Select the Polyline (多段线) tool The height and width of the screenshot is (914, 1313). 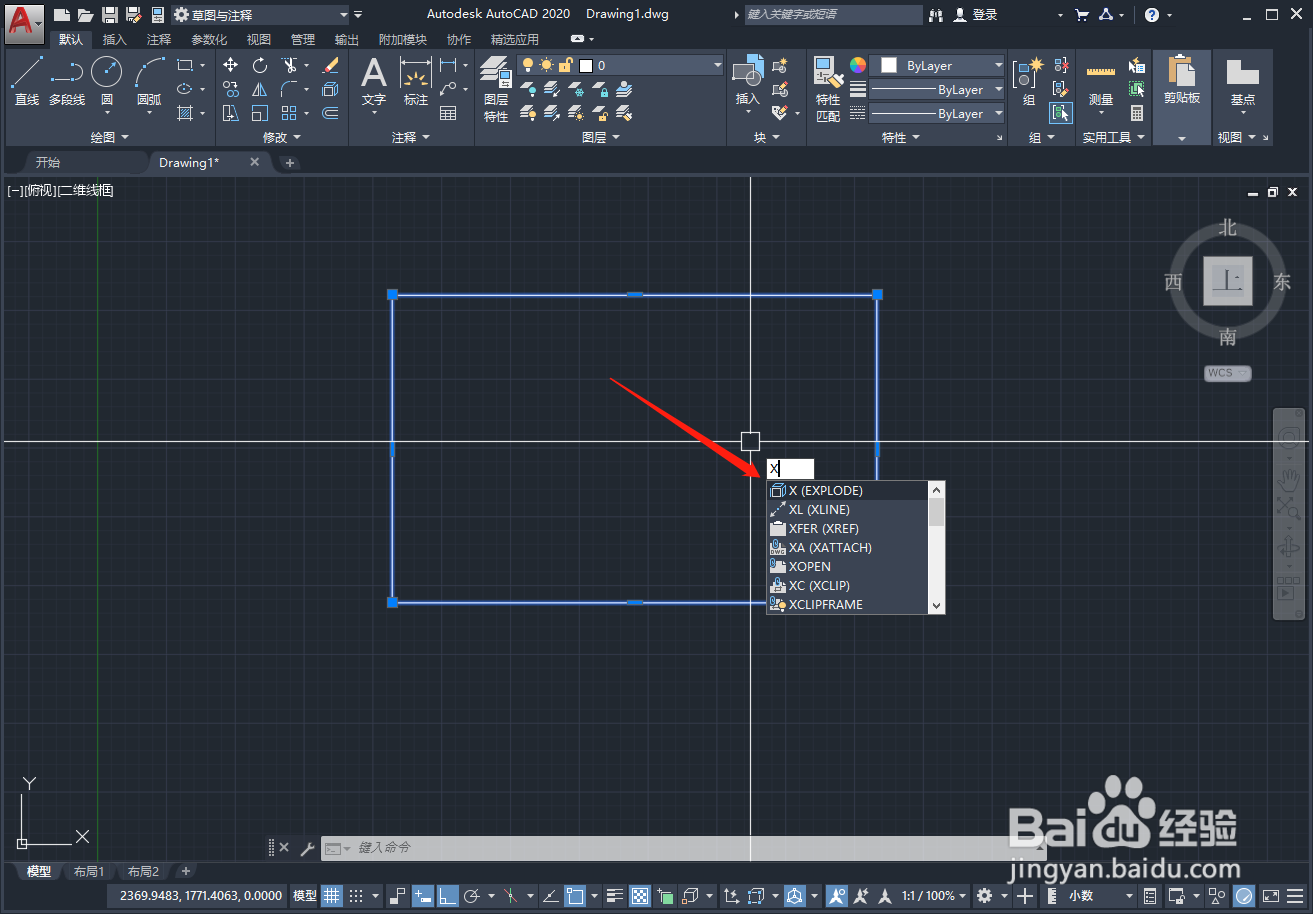[67, 80]
